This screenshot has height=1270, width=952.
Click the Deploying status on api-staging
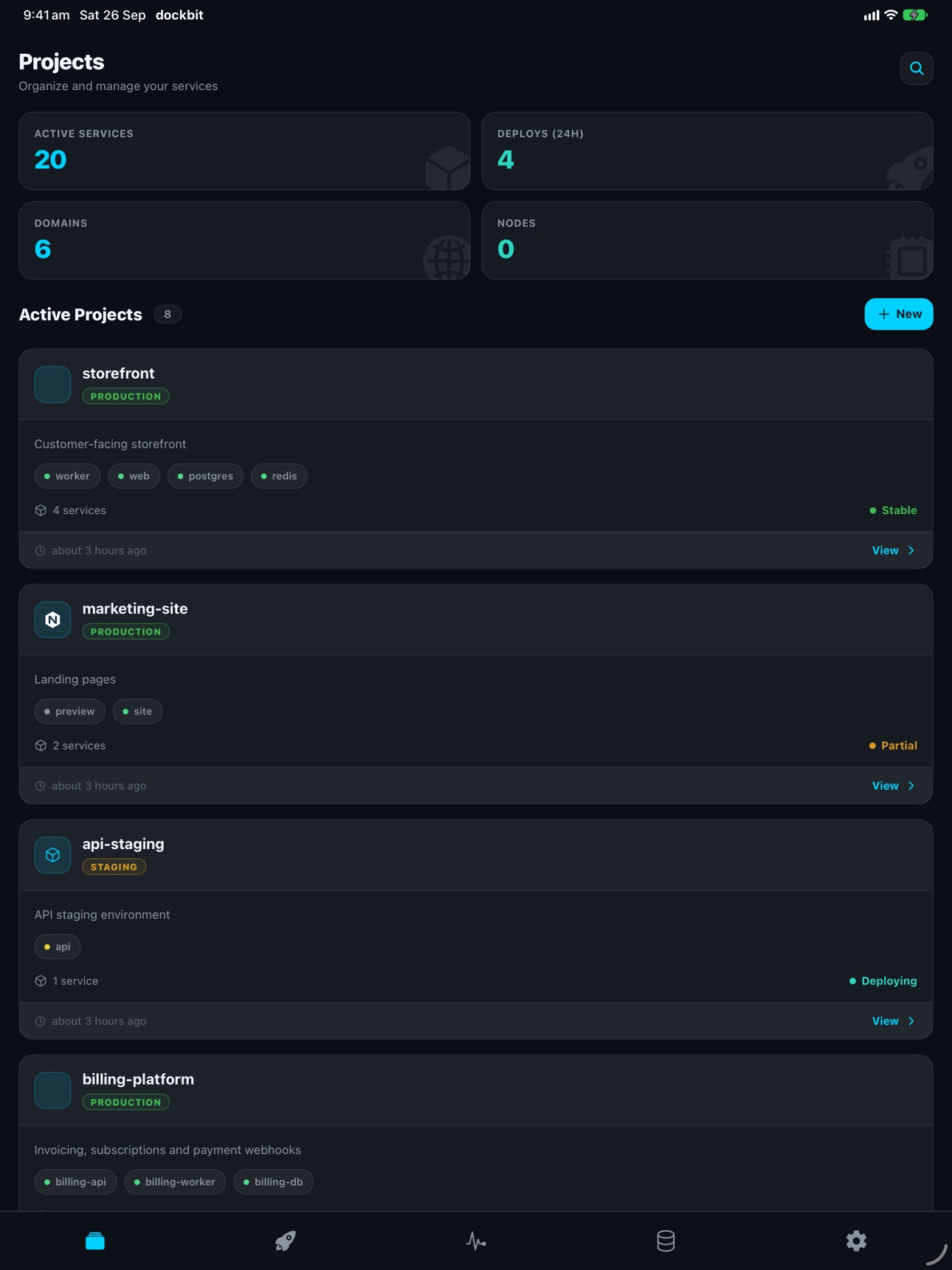click(x=883, y=981)
